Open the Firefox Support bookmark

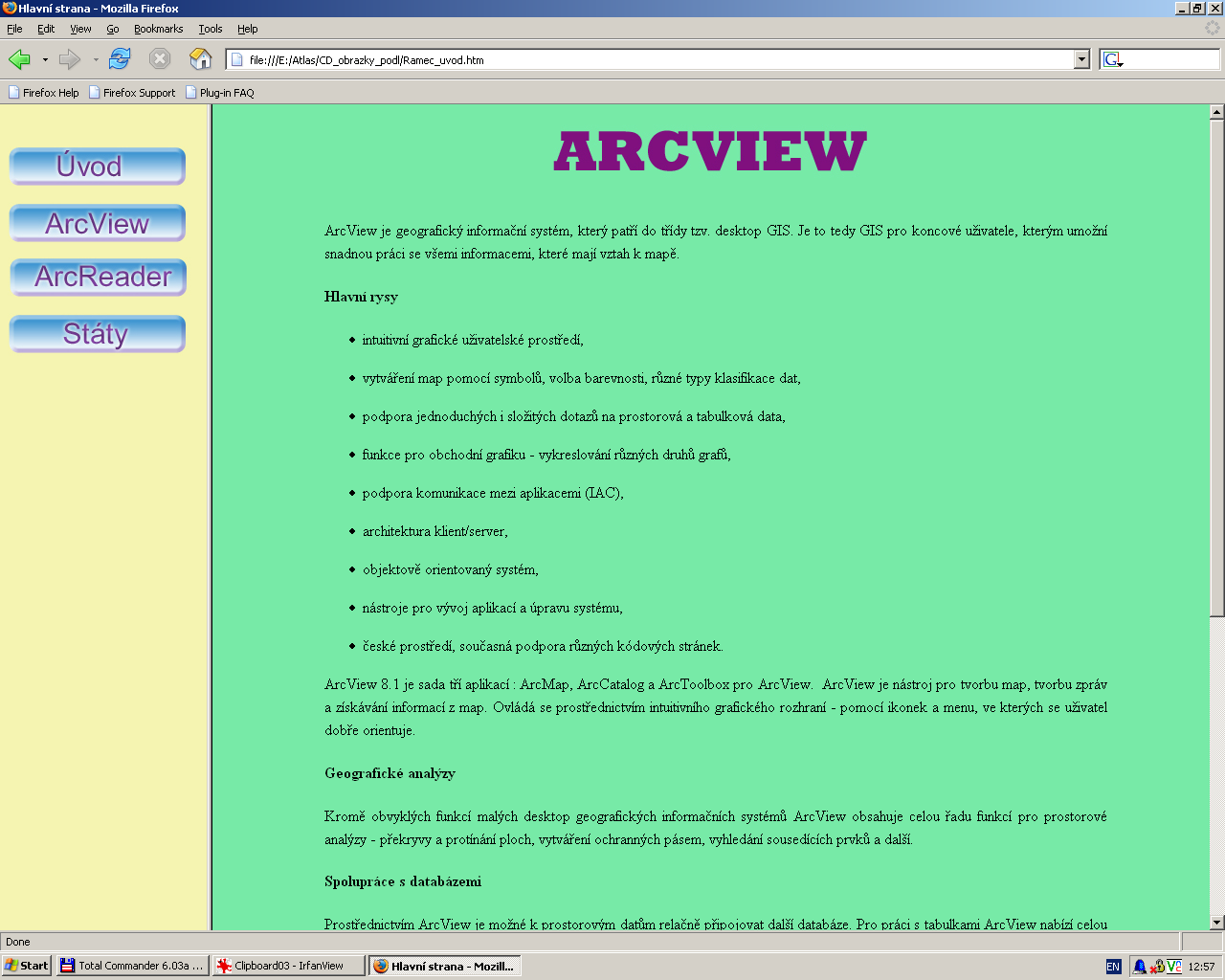[132, 93]
